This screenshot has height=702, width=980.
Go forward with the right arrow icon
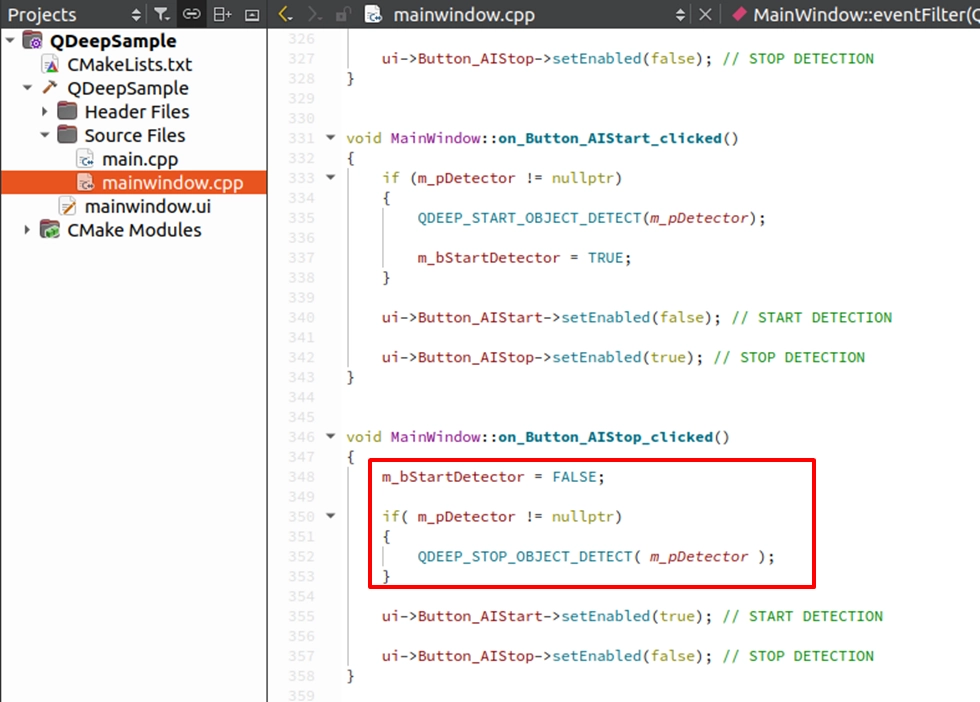point(315,14)
